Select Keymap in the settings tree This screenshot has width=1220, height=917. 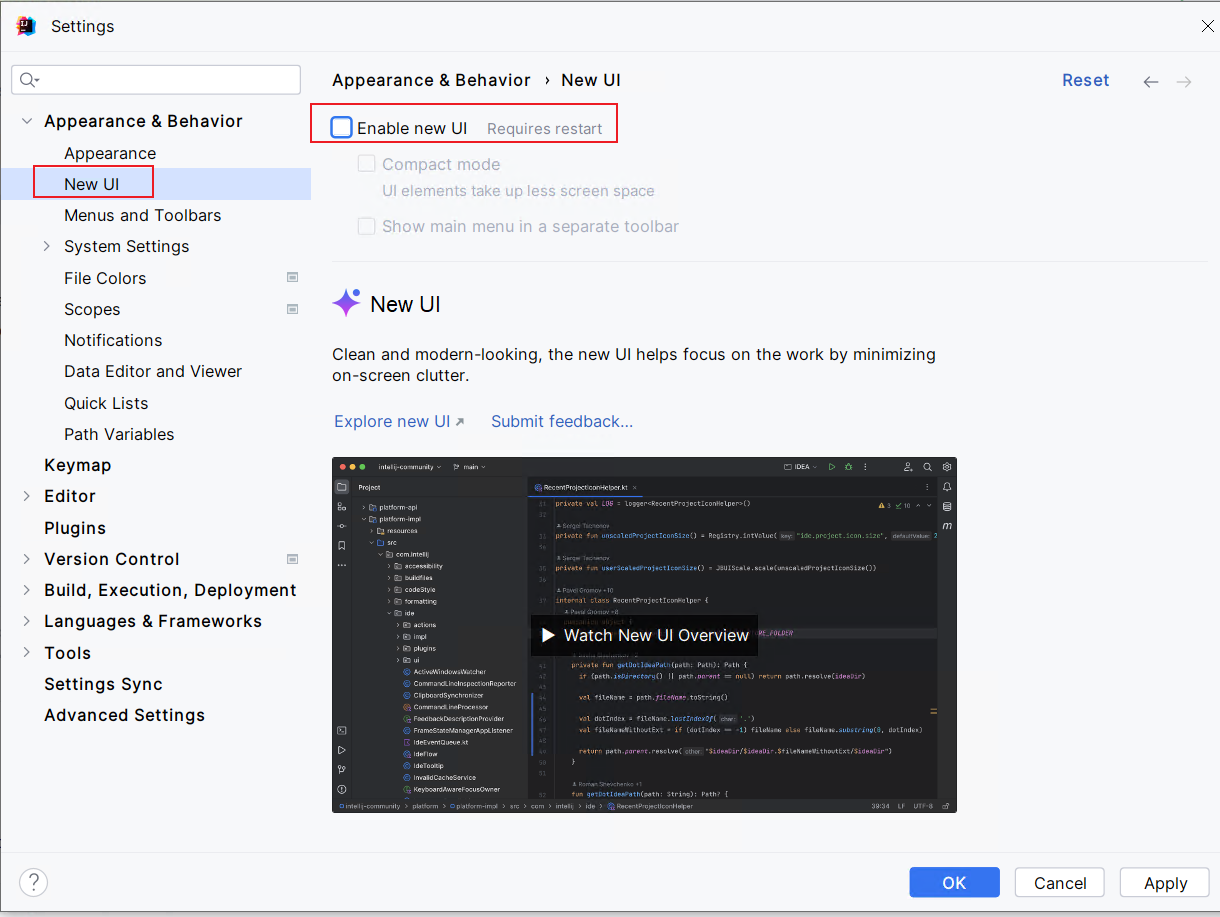tap(77, 465)
